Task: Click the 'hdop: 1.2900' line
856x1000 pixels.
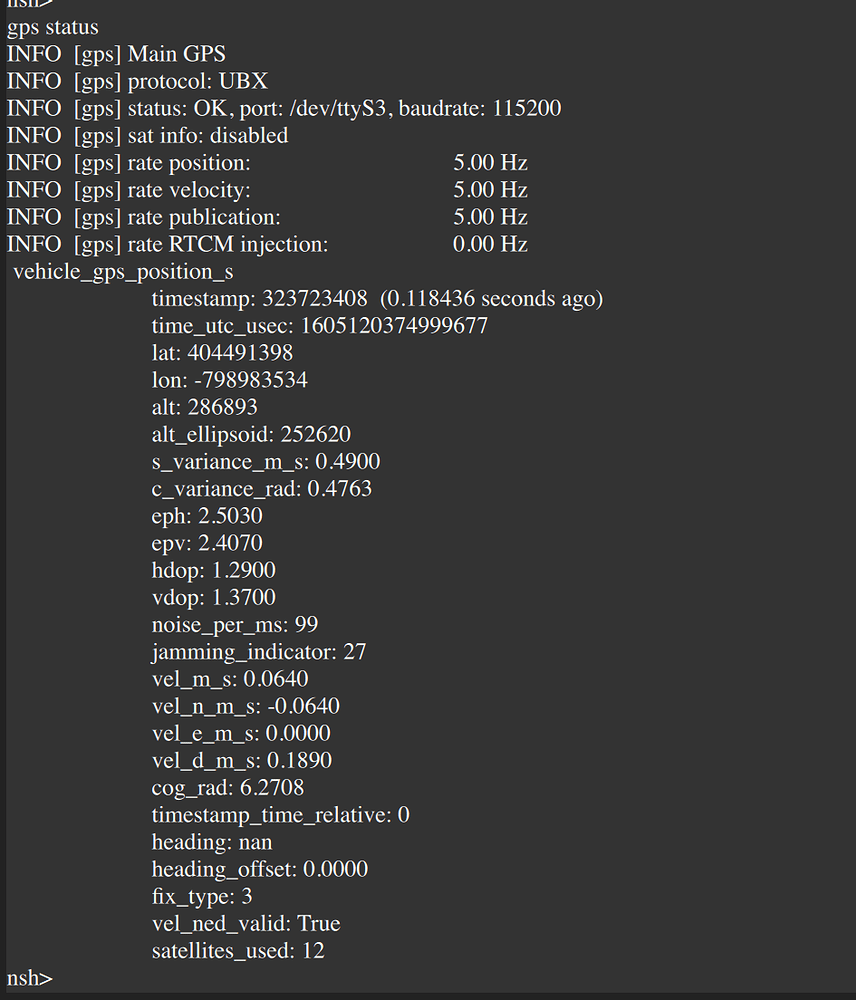Action: click(x=214, y=571)
